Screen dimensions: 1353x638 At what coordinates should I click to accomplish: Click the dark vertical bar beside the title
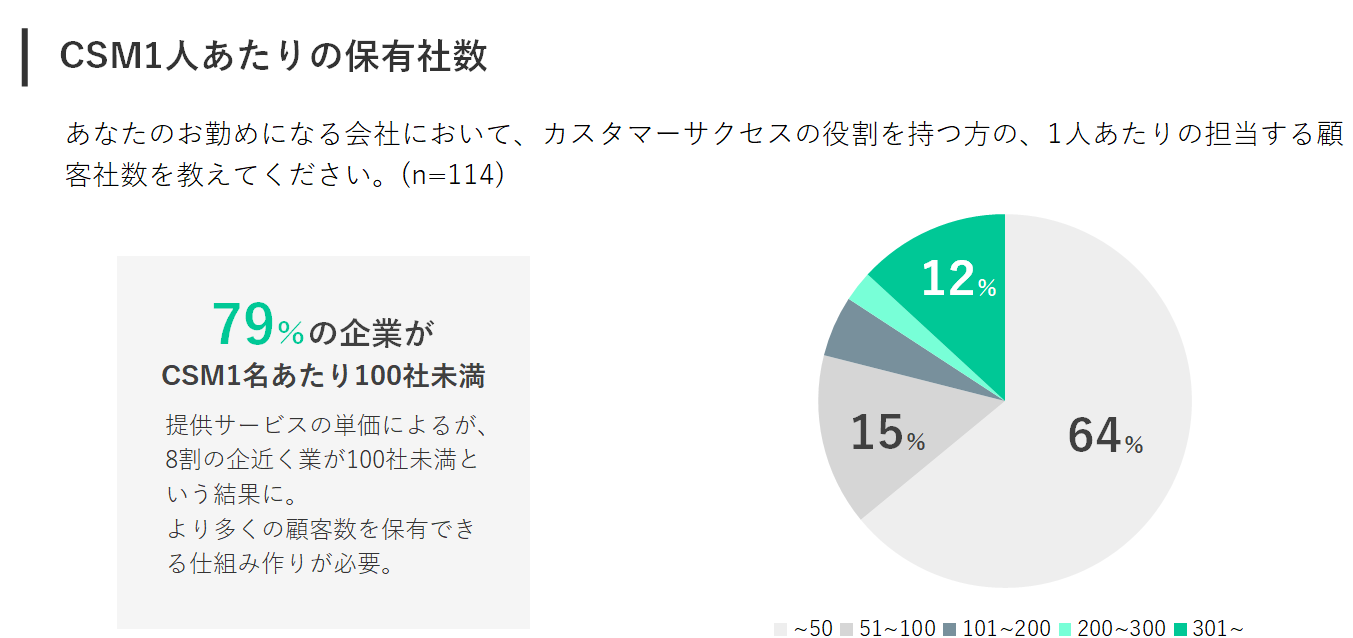click(x=25, y=57)
